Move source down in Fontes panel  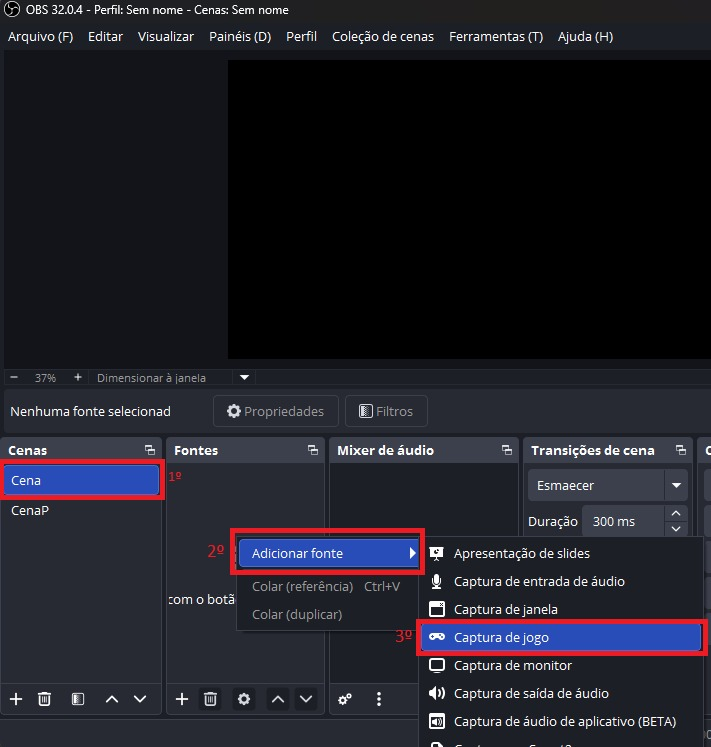pyautogui.click(x=306, y=699)
